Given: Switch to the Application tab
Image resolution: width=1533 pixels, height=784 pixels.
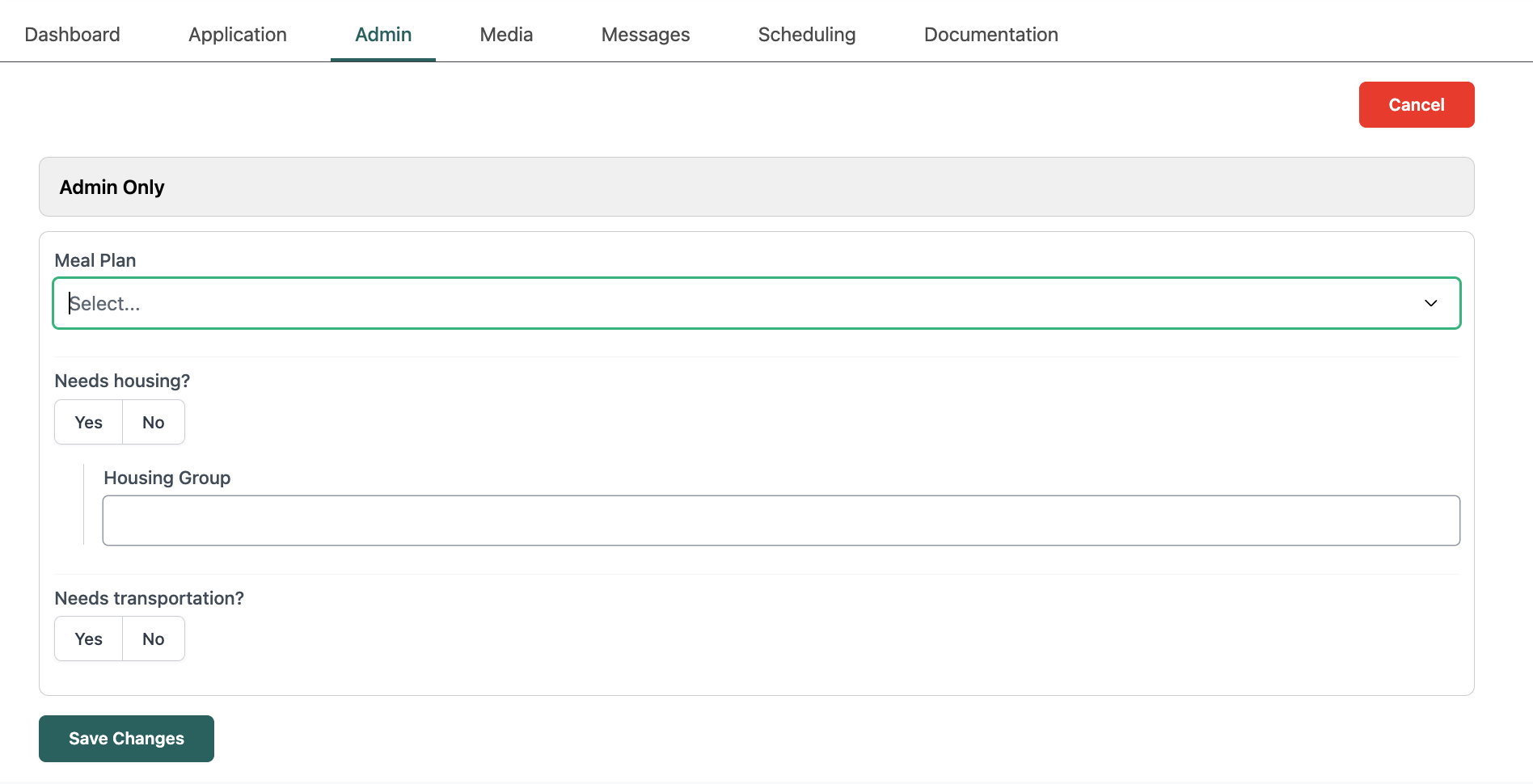Looking at the screenshot, I should tap(238, 35).
